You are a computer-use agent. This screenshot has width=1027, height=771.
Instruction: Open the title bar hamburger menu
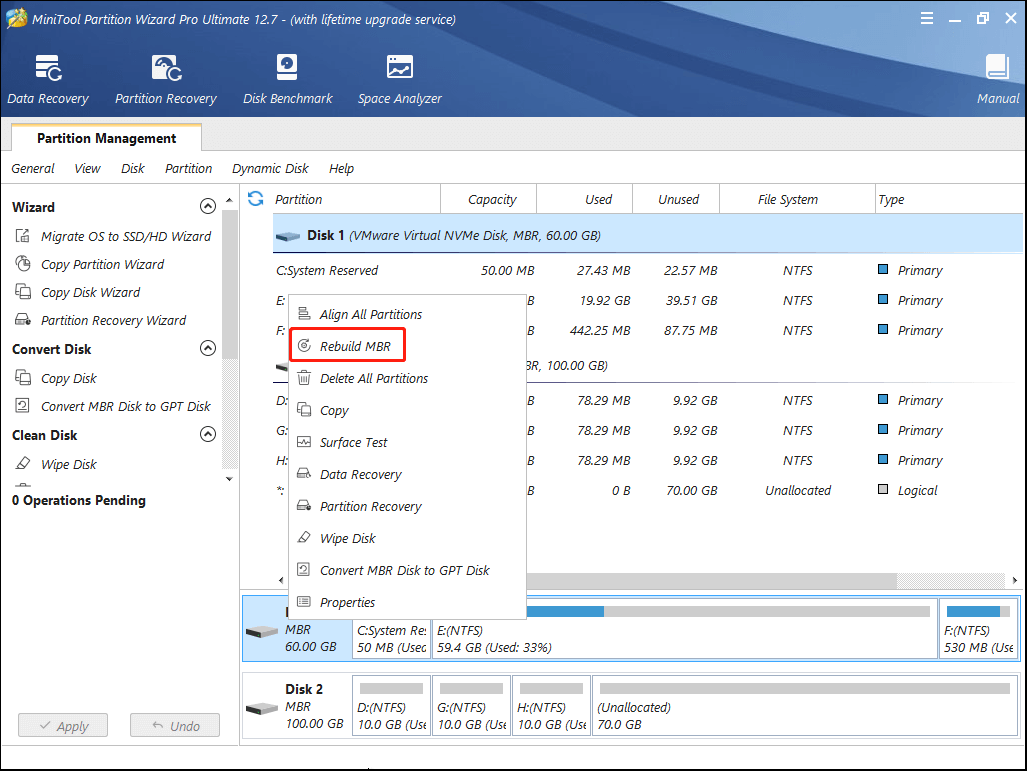point(927,17)
